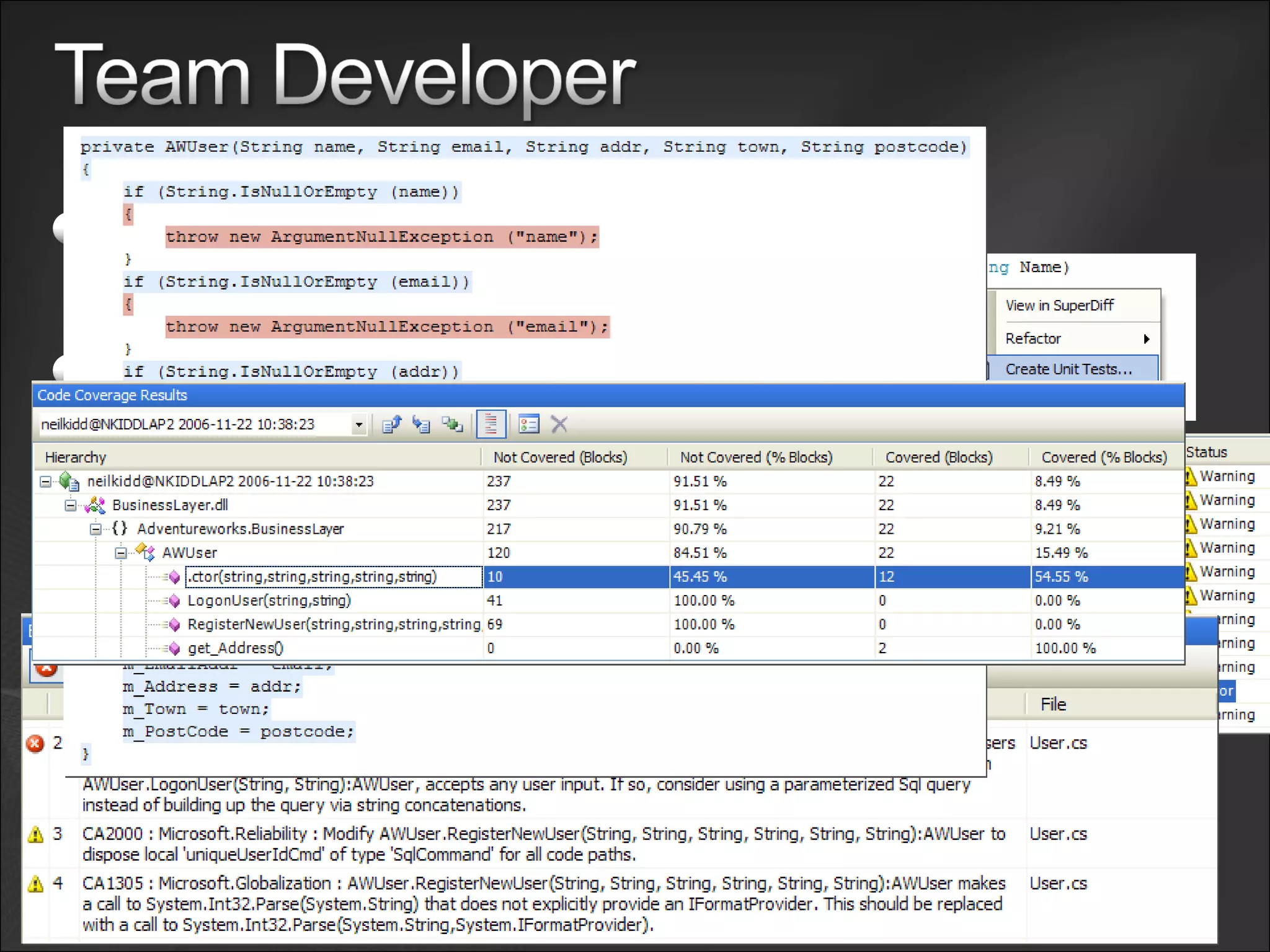Collapse the AWUser class node
This screenshot has width=1270, height=952.
[121, 553]
